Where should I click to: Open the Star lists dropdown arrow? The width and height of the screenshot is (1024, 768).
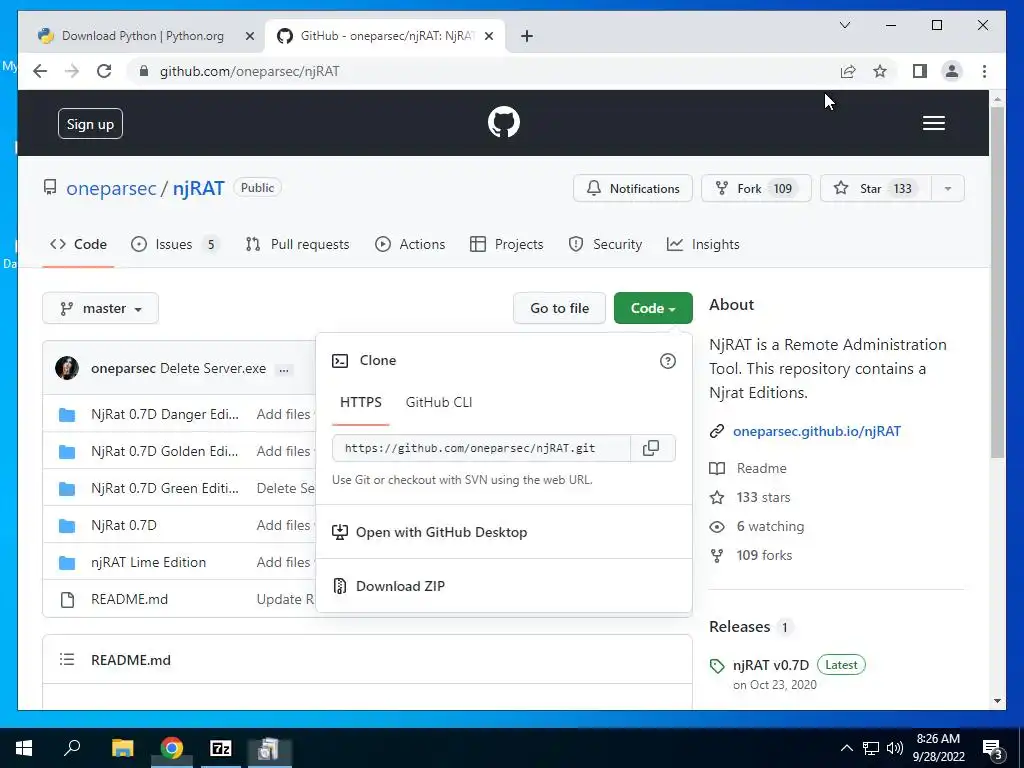pyautogui.click(x=948, y=189)
